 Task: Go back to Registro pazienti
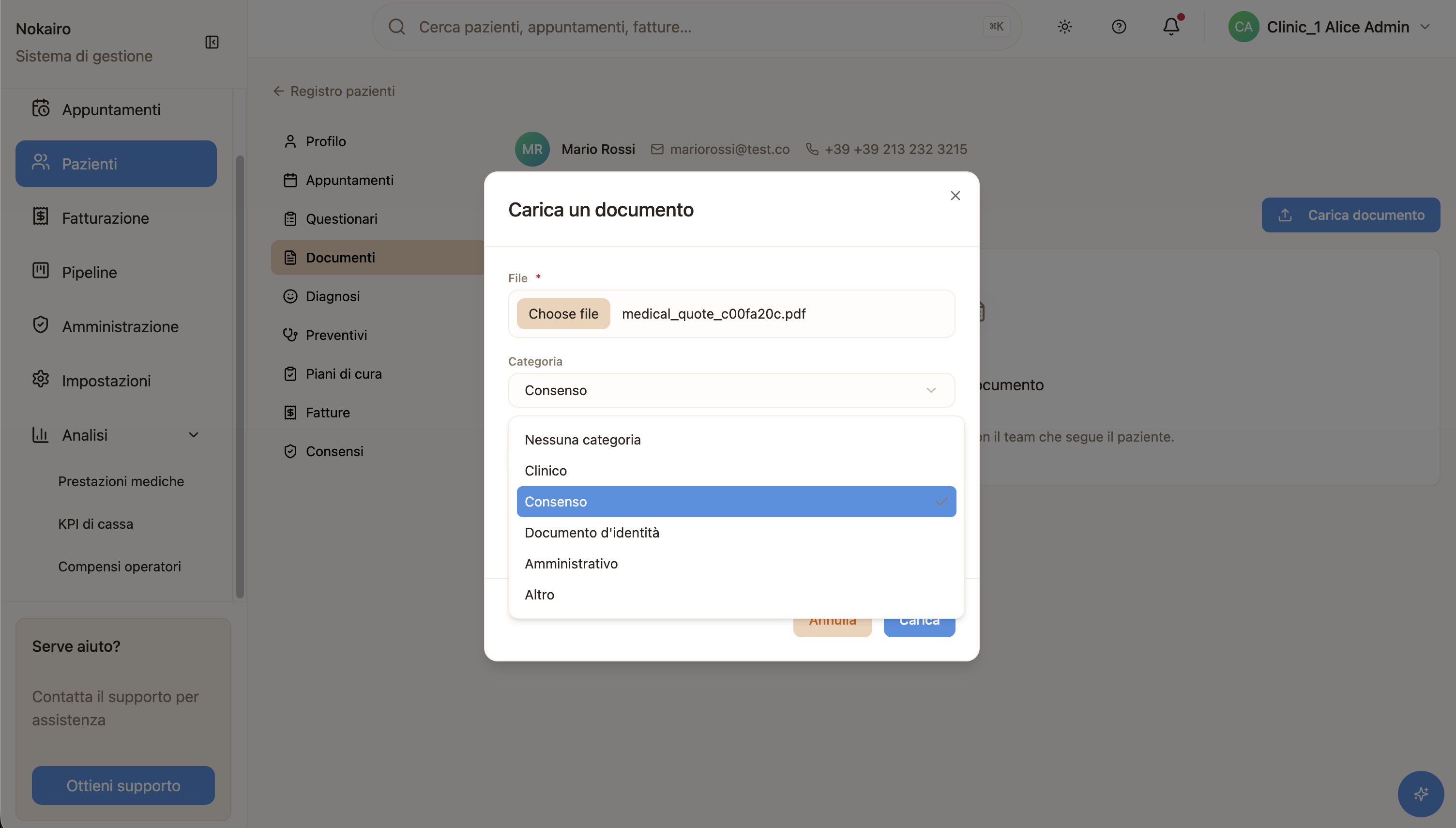[x=334, y=91]
